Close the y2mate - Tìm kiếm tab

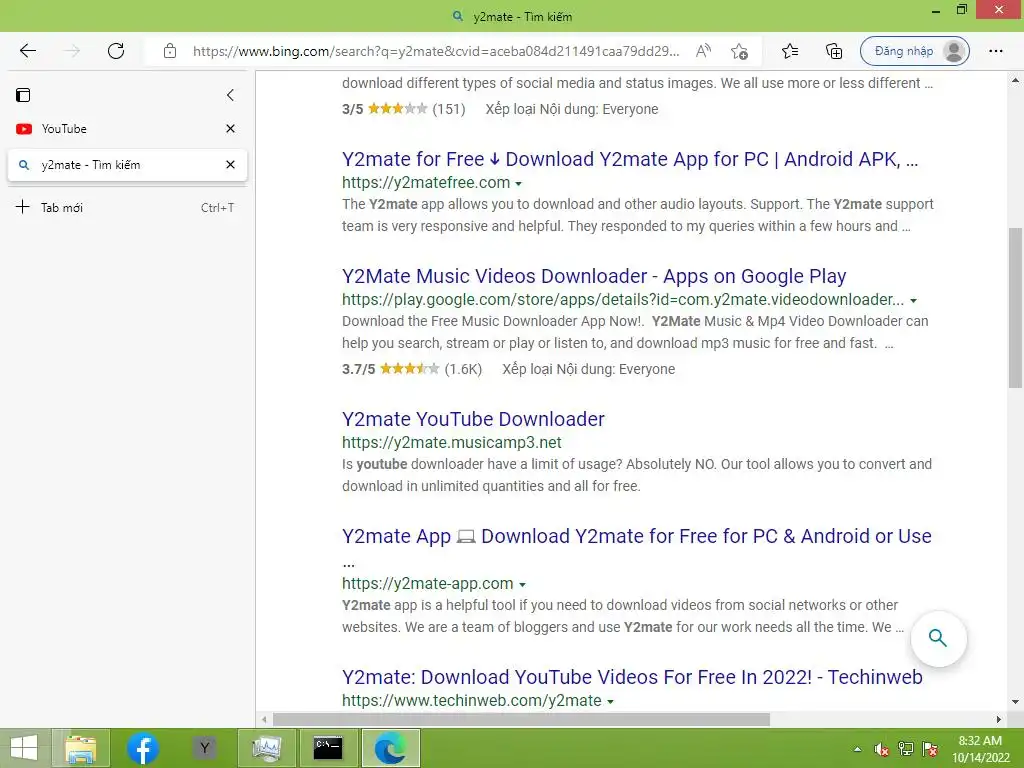(230, 165)
